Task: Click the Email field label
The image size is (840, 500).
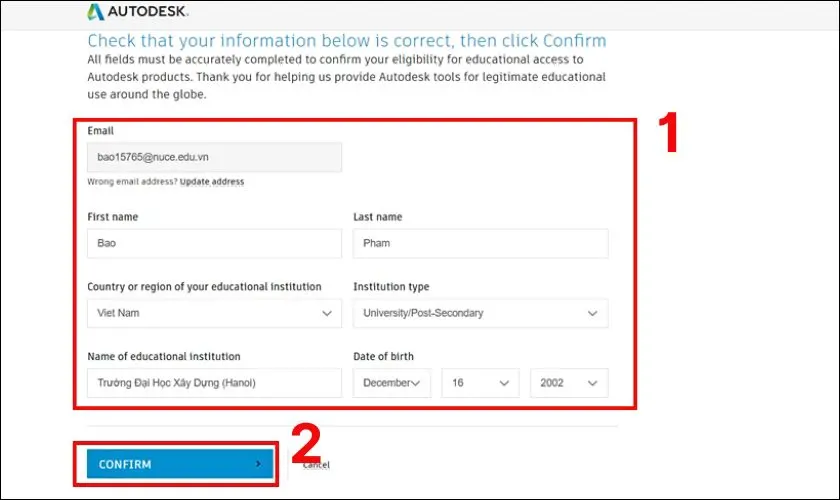Action: (101, 131)
